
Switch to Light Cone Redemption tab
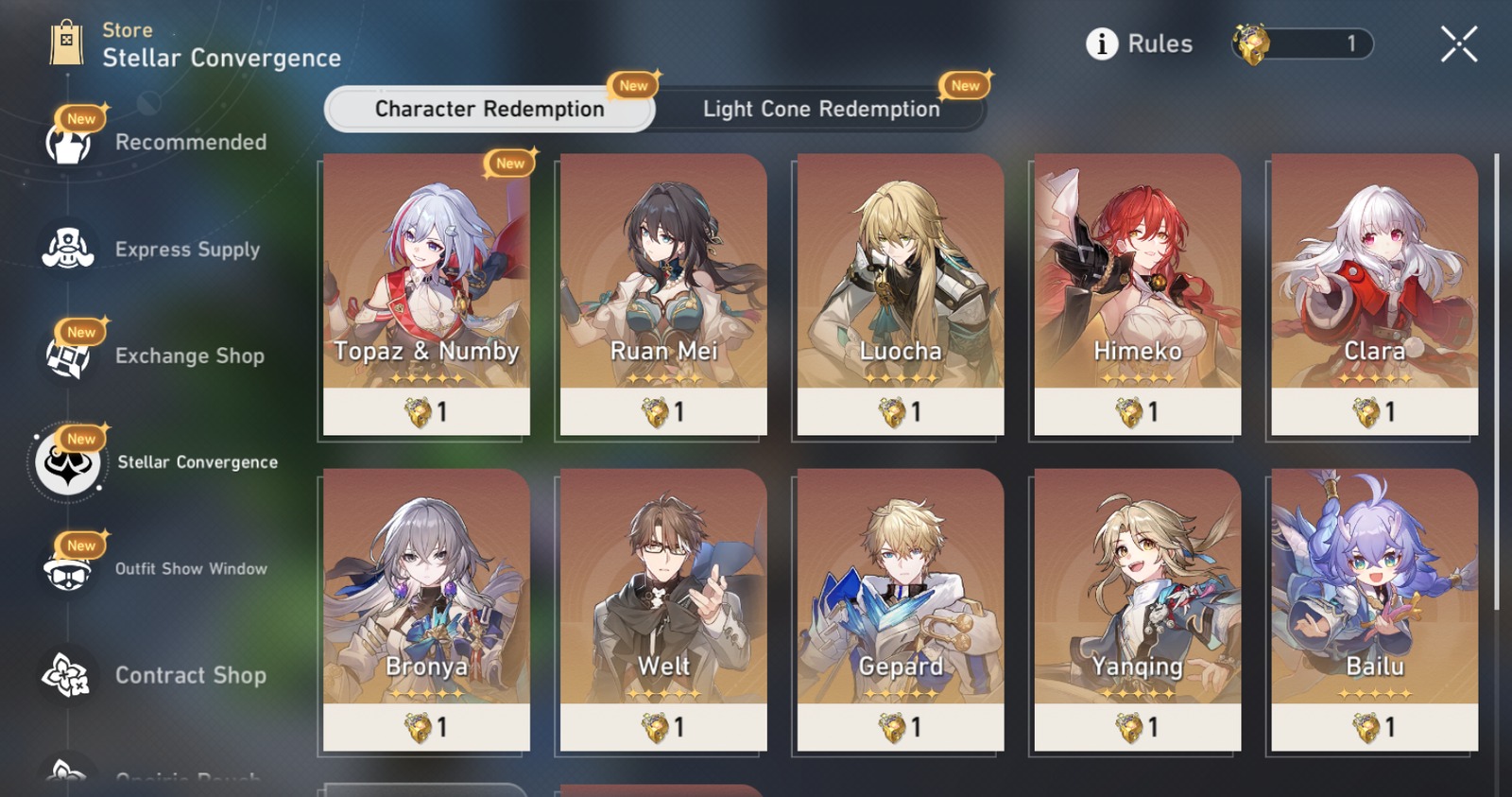[x=821, y=109]
